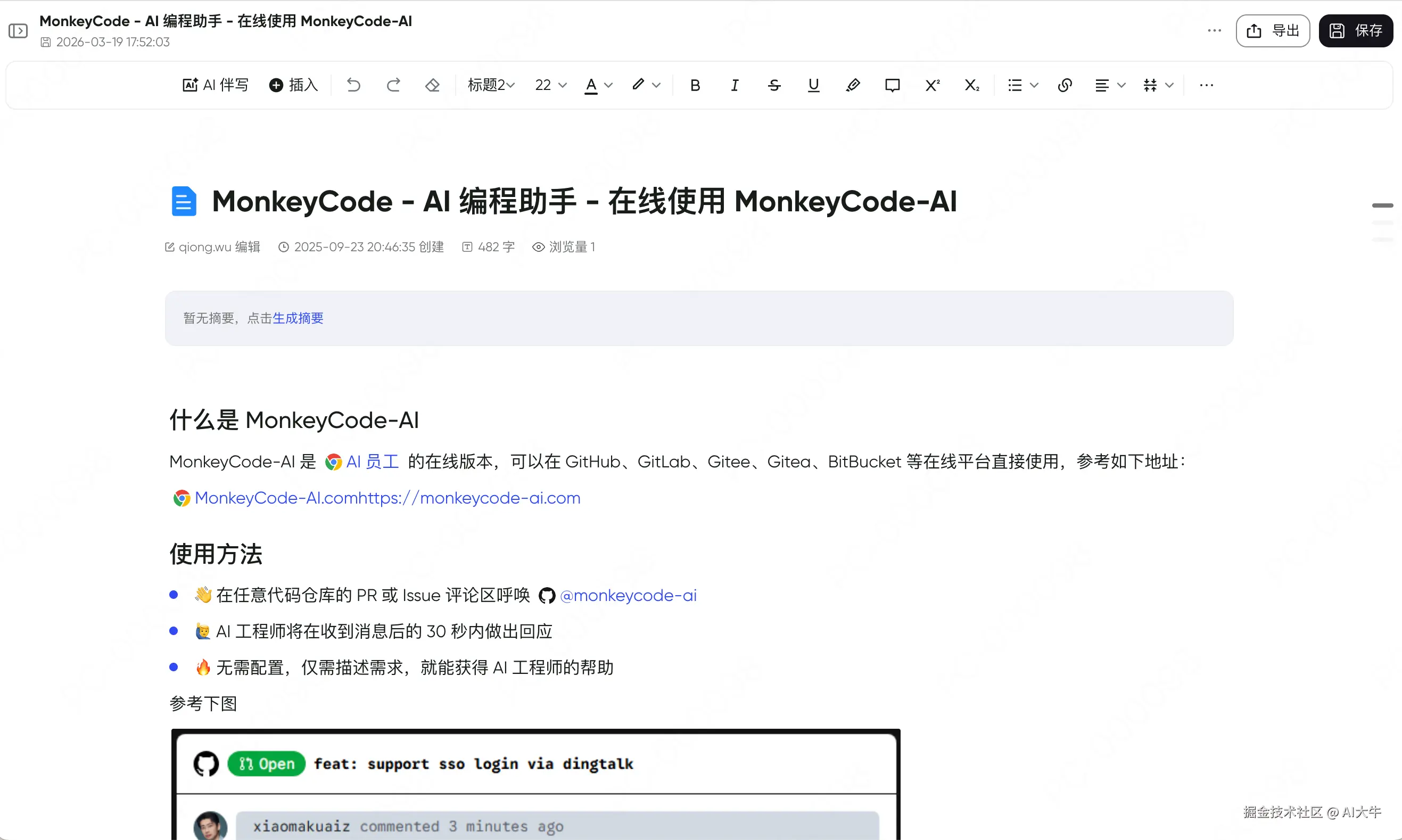Click the insert link chain icon

[x=1065, y=85]
